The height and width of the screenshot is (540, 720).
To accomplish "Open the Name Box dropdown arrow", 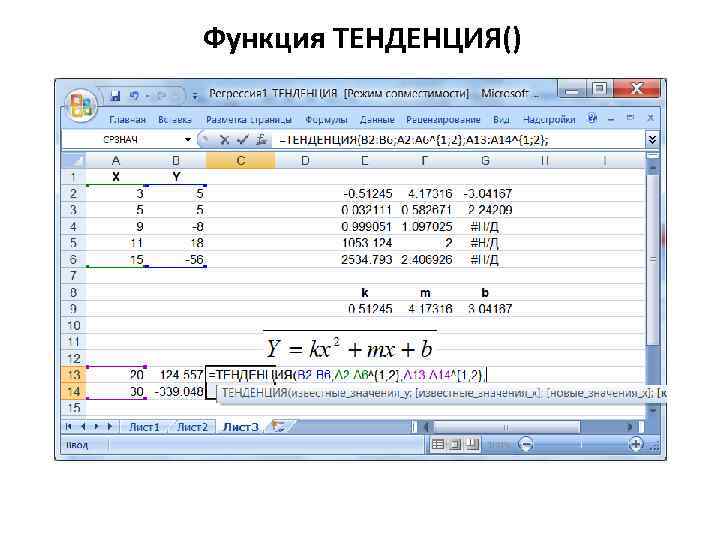I will click(x=188, y=140).
